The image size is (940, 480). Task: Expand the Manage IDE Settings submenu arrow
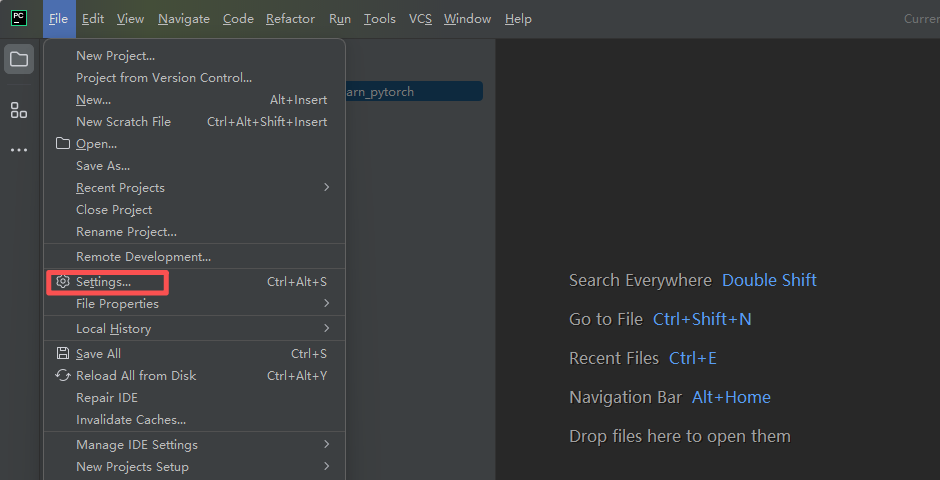point(326,444)
